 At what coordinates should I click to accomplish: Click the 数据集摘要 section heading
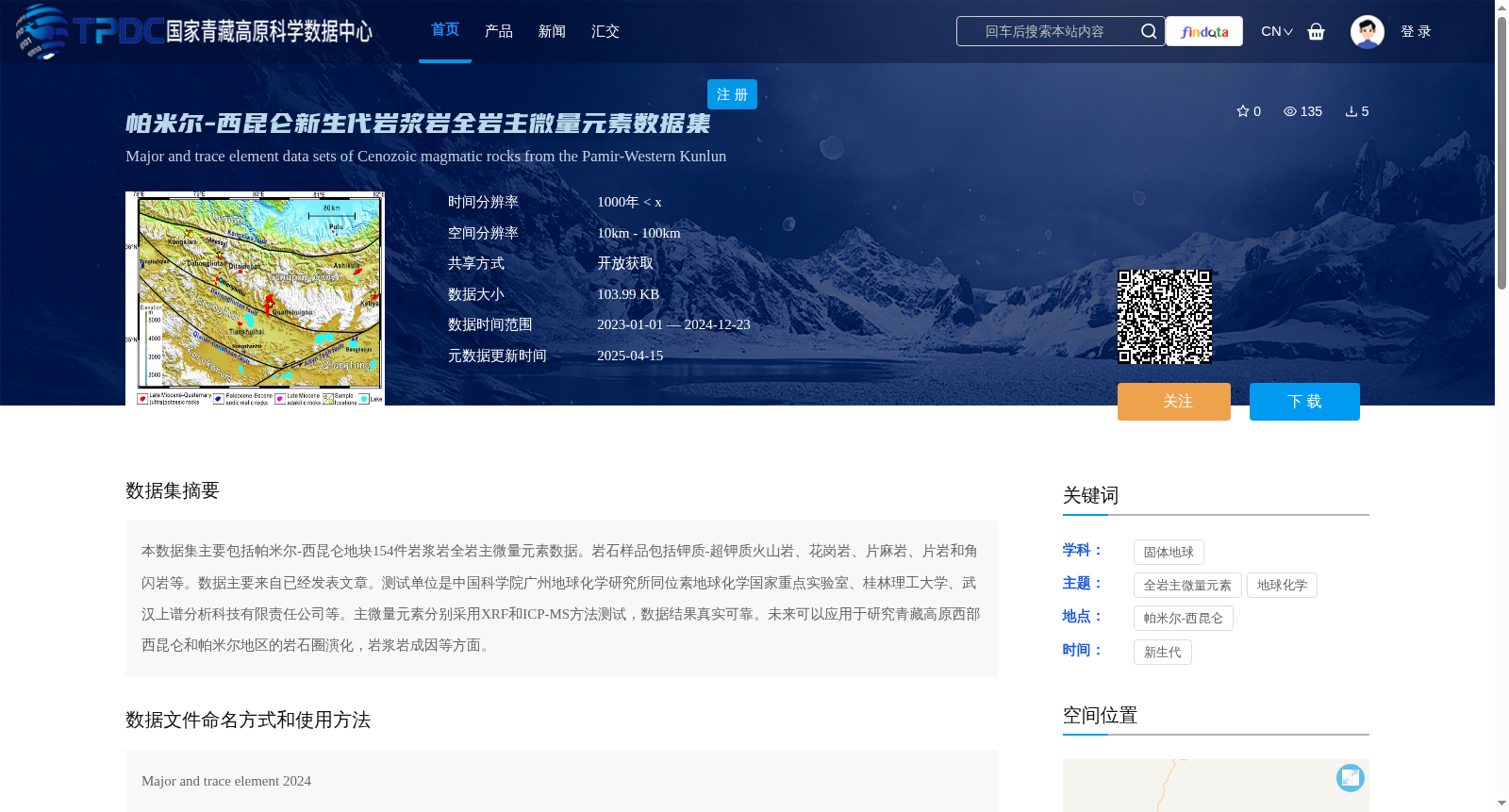point(173,490)
